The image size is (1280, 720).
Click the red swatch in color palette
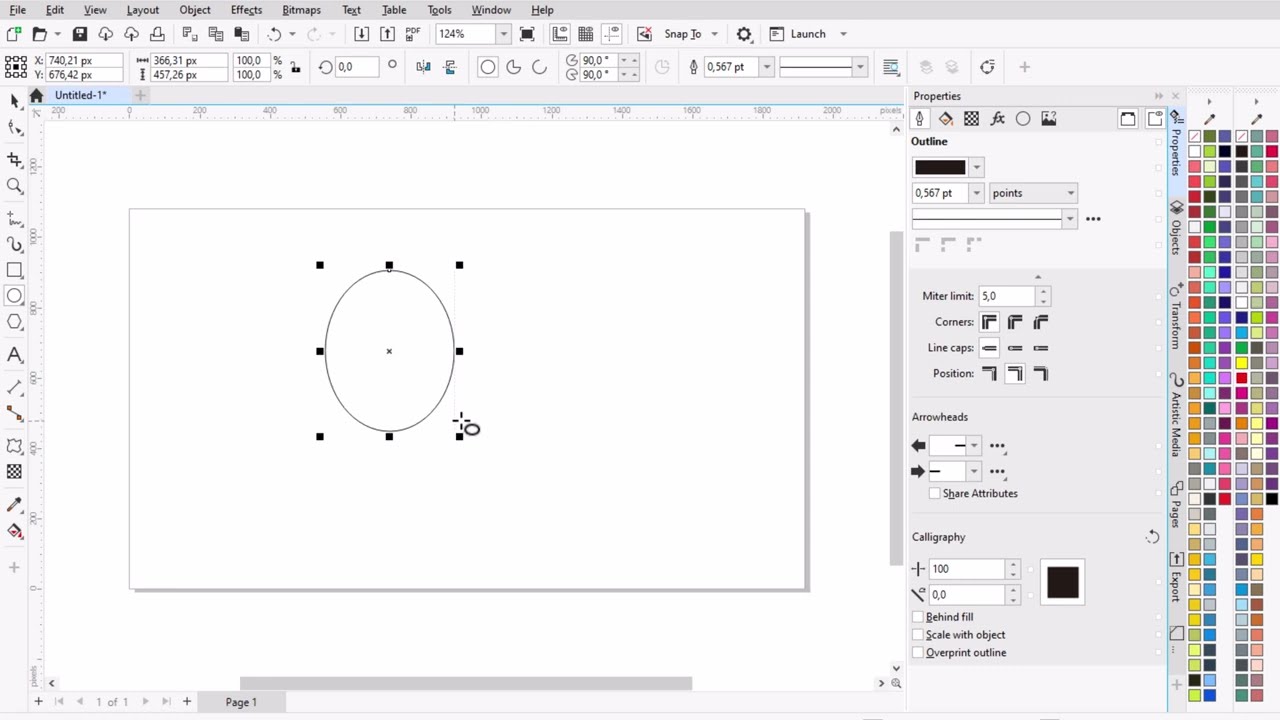pos(1241,378)
